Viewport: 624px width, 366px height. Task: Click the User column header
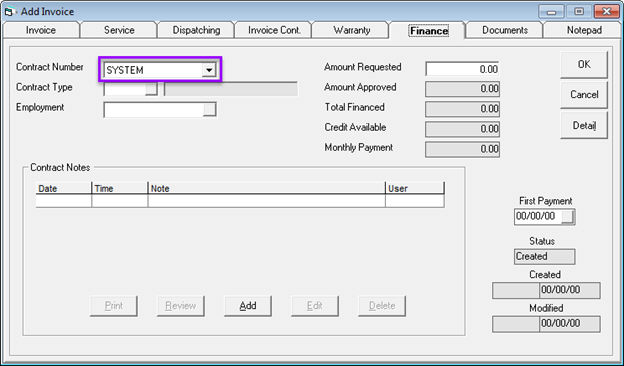tap(415, 189)
